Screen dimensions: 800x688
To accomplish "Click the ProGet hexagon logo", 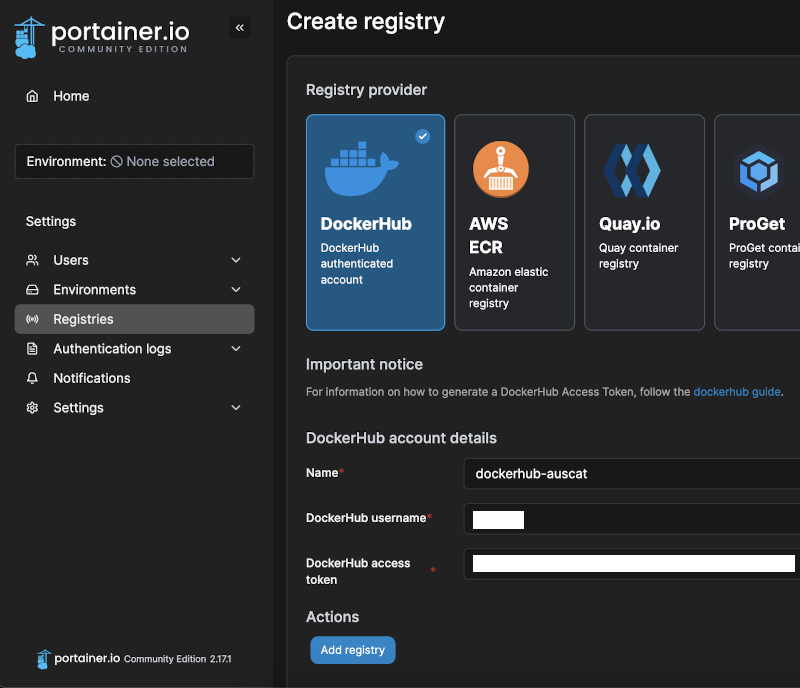I will click(759, 171).
